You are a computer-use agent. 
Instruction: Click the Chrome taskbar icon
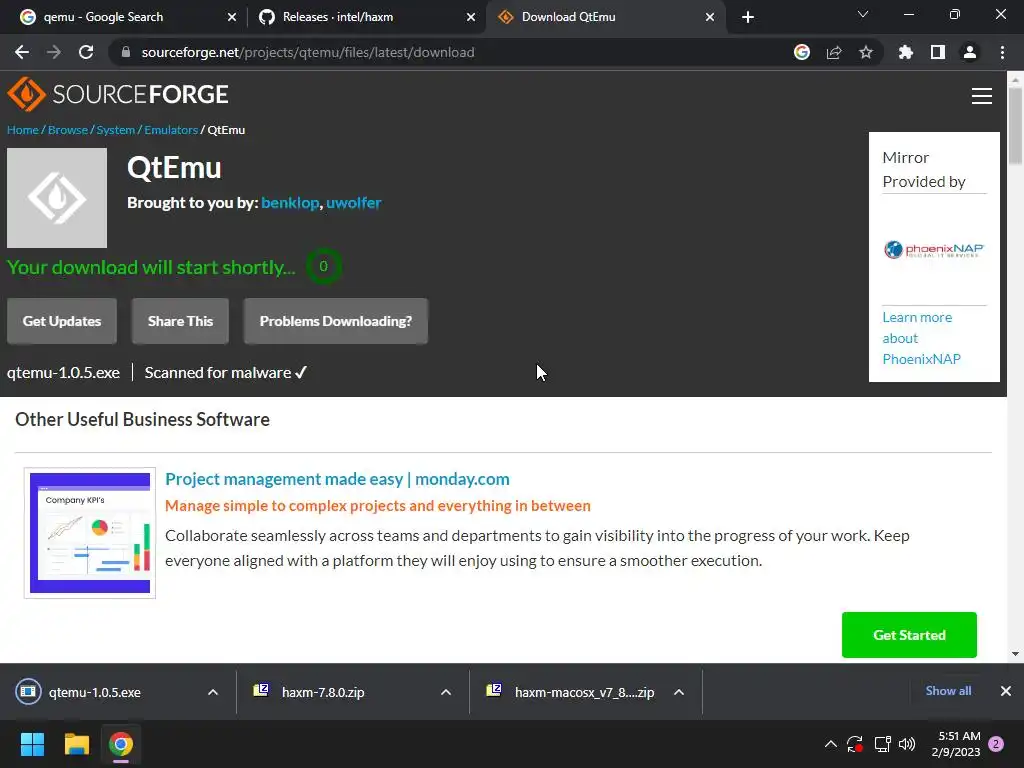point(121,744)
